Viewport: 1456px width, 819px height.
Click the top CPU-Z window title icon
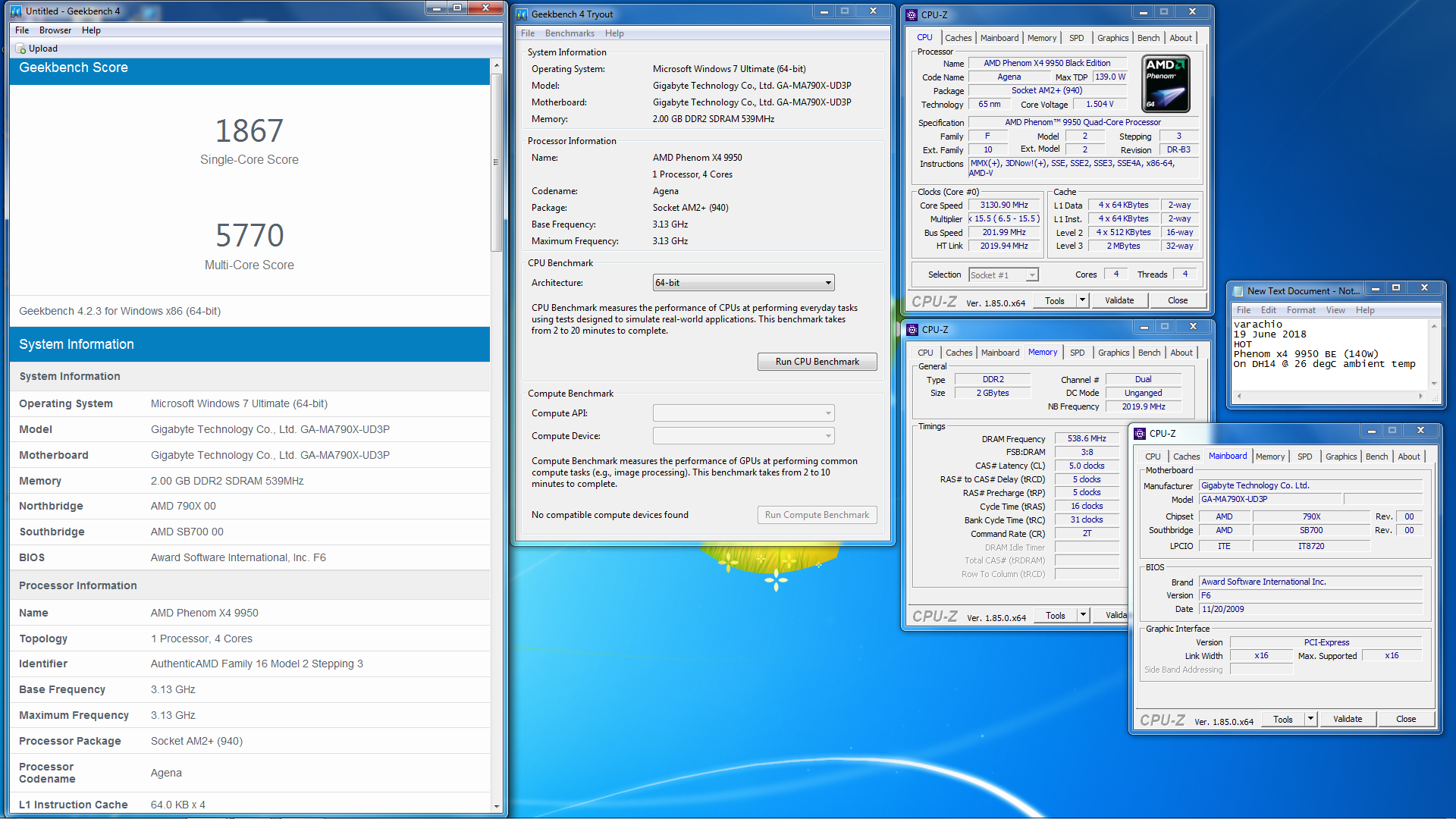(x=912, y=15)
